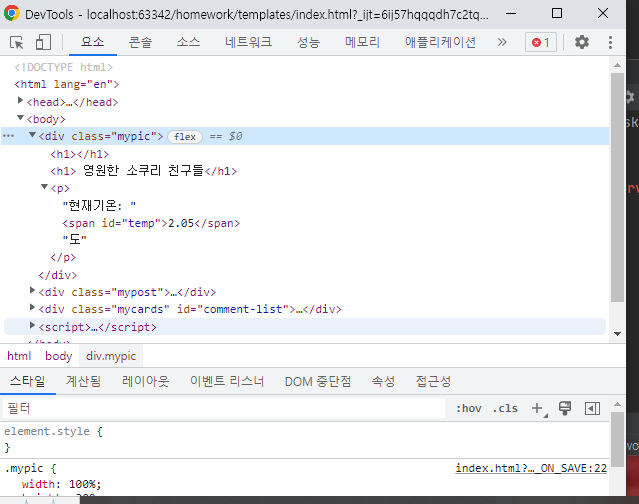This screenshot has height=504, width=639.
Task: Open the error count badge showing 1
Action: pos(541,42)
